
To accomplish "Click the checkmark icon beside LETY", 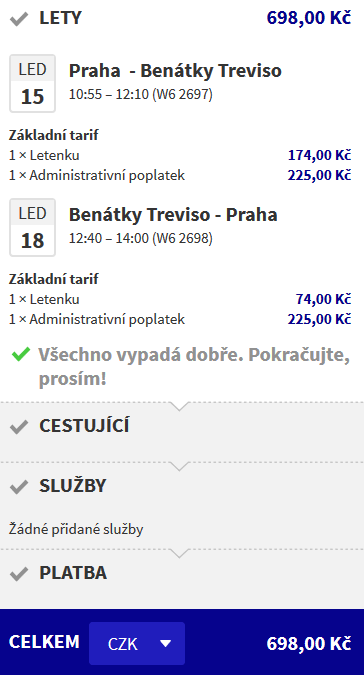I will (x=19, y=19).
